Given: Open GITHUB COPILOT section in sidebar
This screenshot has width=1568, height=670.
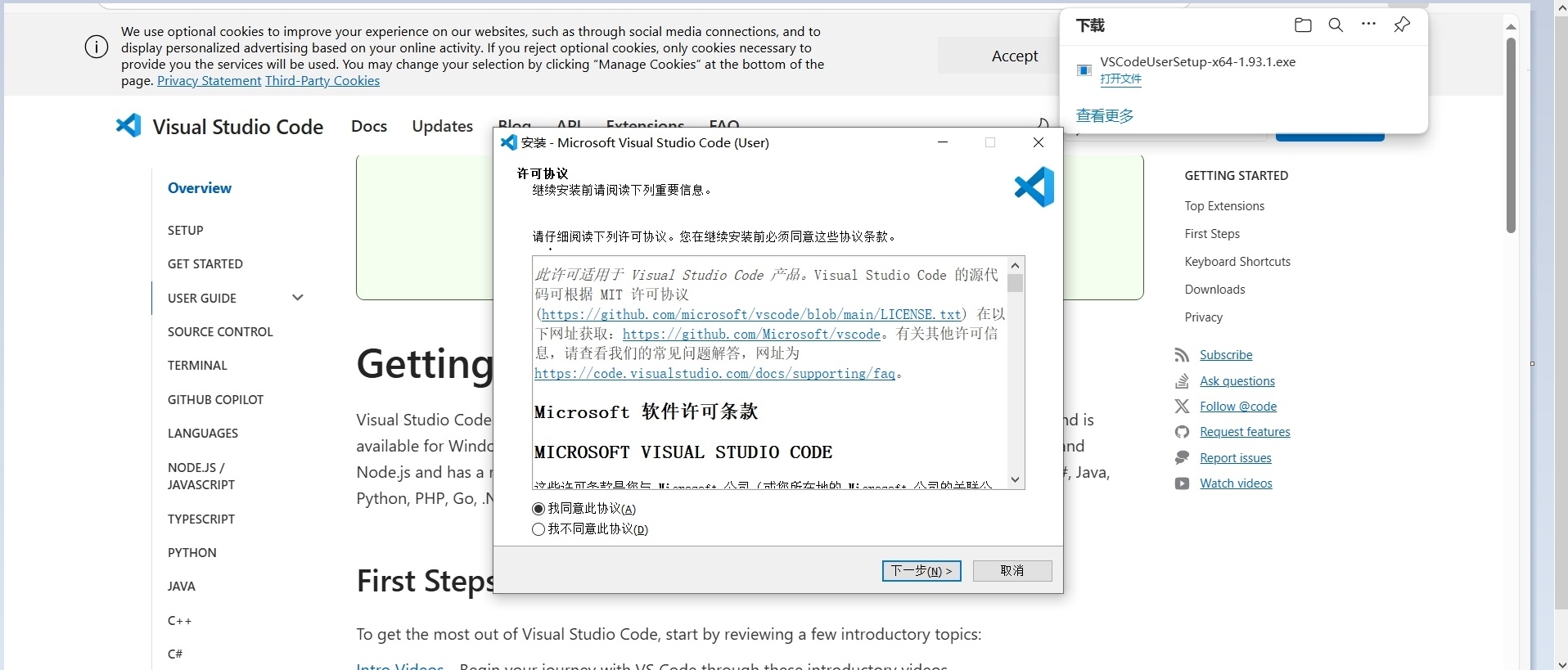Looking at the screenshot, I should 216,400.
